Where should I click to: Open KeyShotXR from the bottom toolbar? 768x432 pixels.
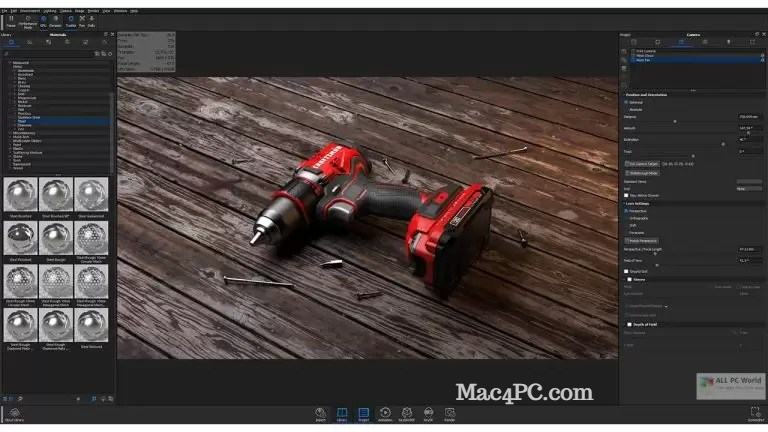pyautogui.click(x=407, y=414)
